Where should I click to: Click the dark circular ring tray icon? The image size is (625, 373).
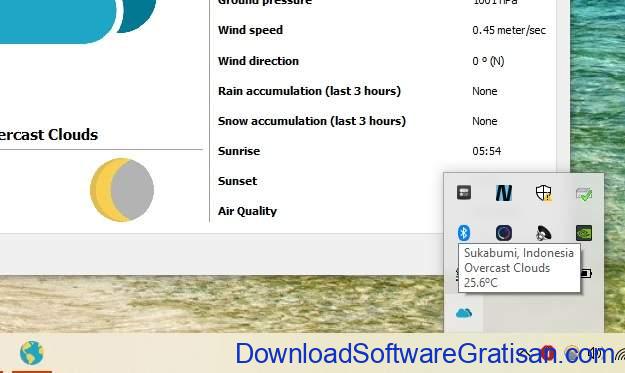click(x=504, y=233)
